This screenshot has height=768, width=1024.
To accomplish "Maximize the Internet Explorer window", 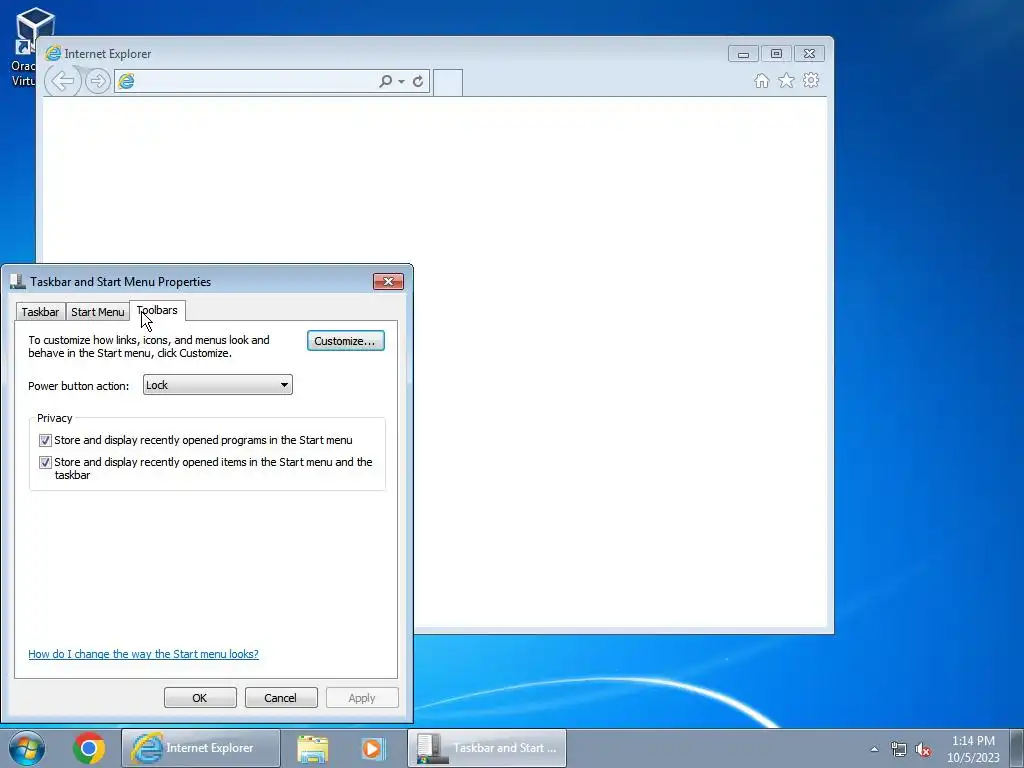I will 776,54.
